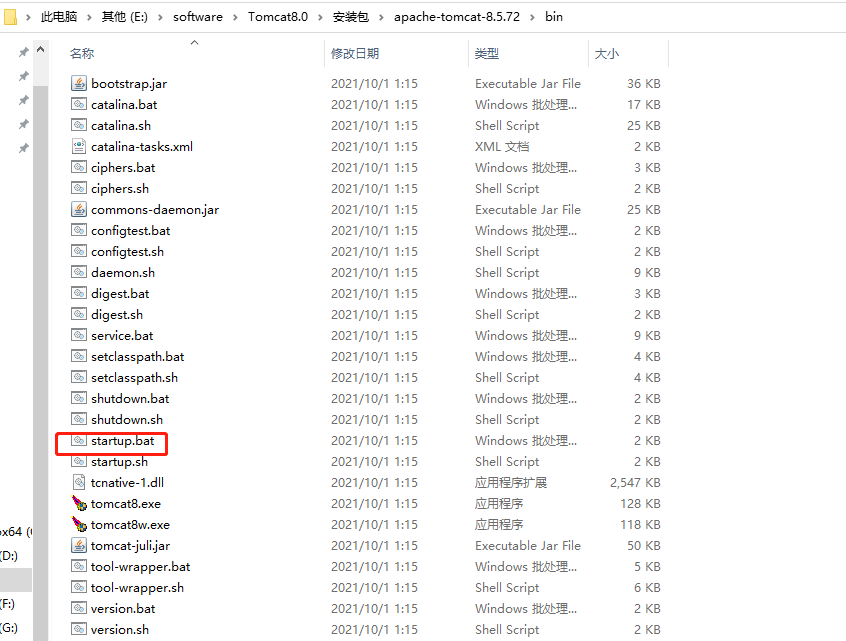The height and width of the screenshot is (641, 846).
Task: Go to the Tomcat8.0 folder in the breadcrumb
Action: [x=278, y=17]
